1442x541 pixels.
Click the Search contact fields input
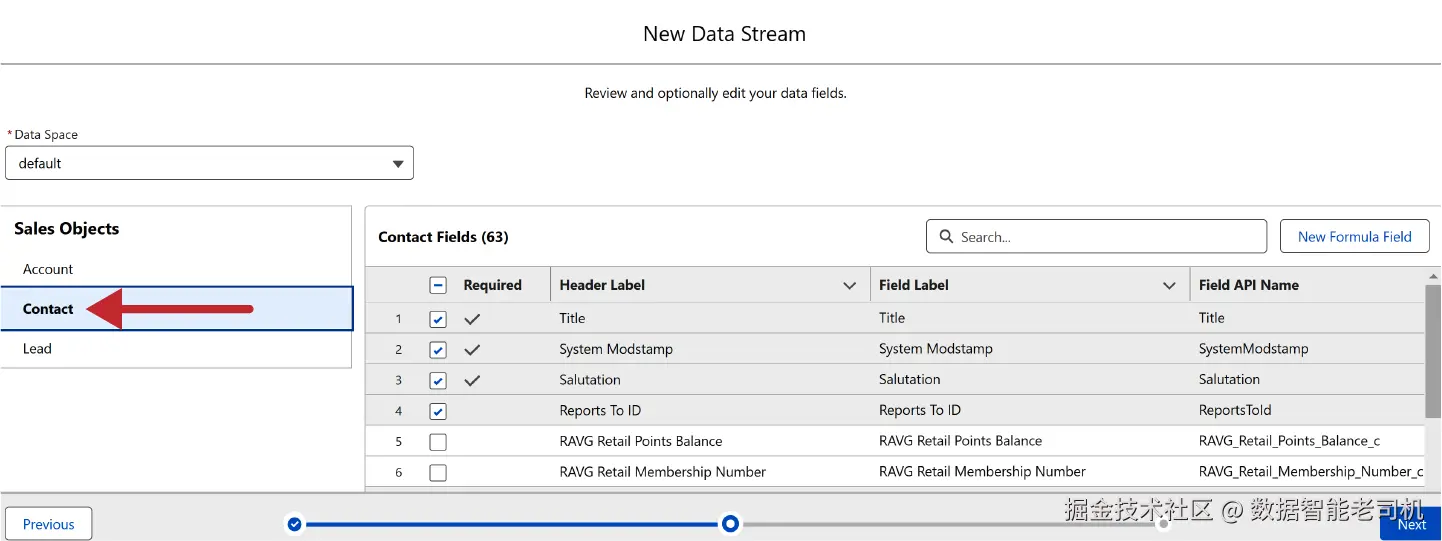(x=1096, y=237)
